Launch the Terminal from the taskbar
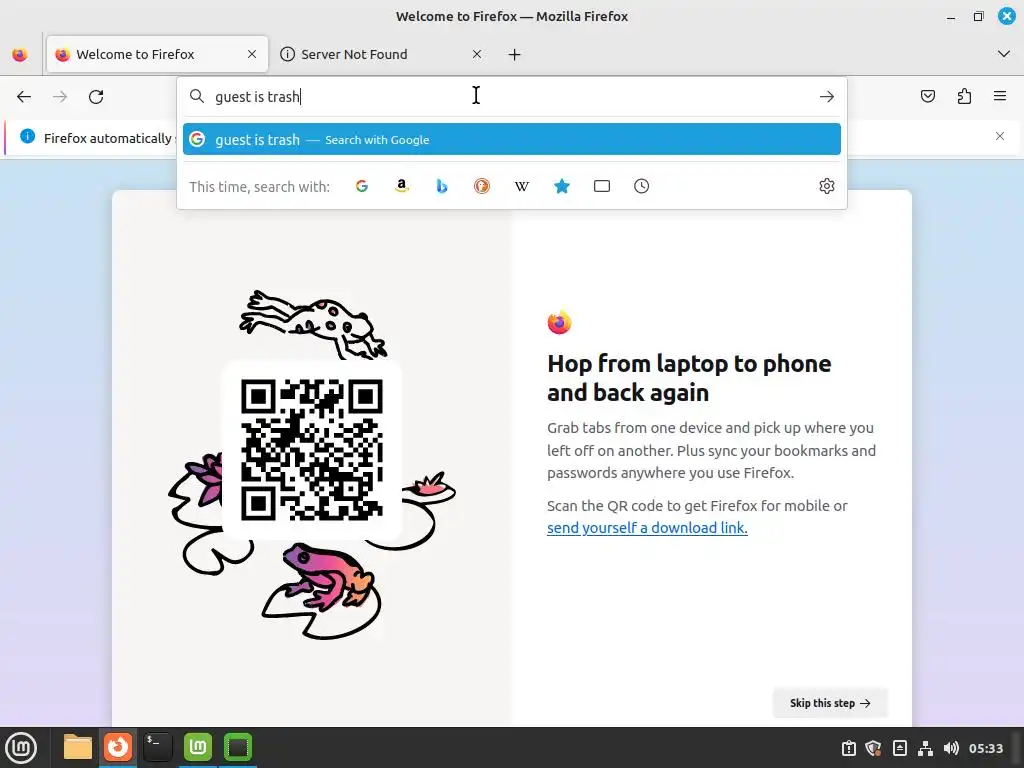Viewport: 1024px width, 768px height. tap(157, 747)
